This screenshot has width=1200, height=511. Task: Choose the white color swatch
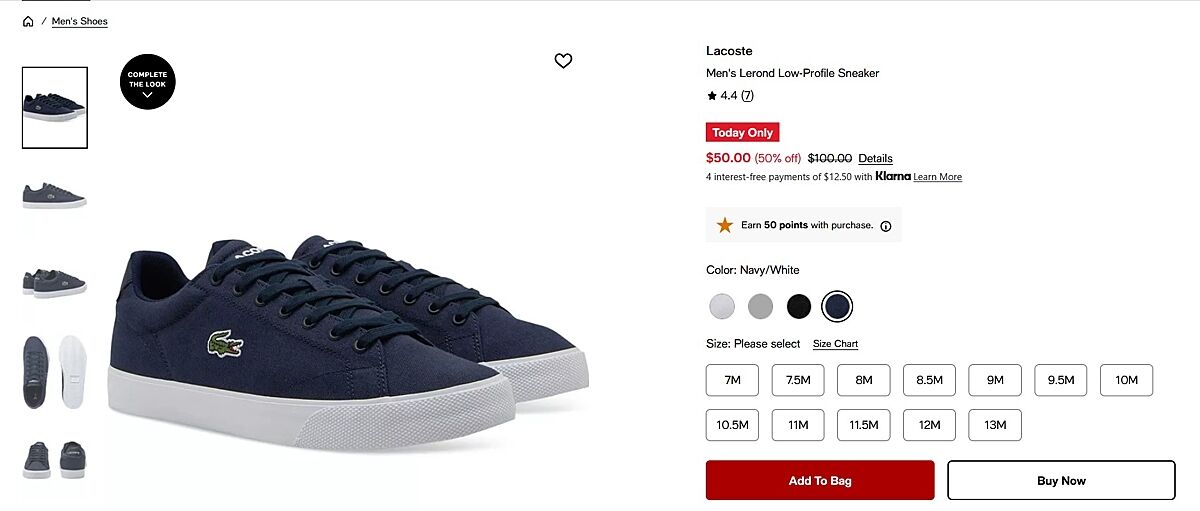(721, 306)
